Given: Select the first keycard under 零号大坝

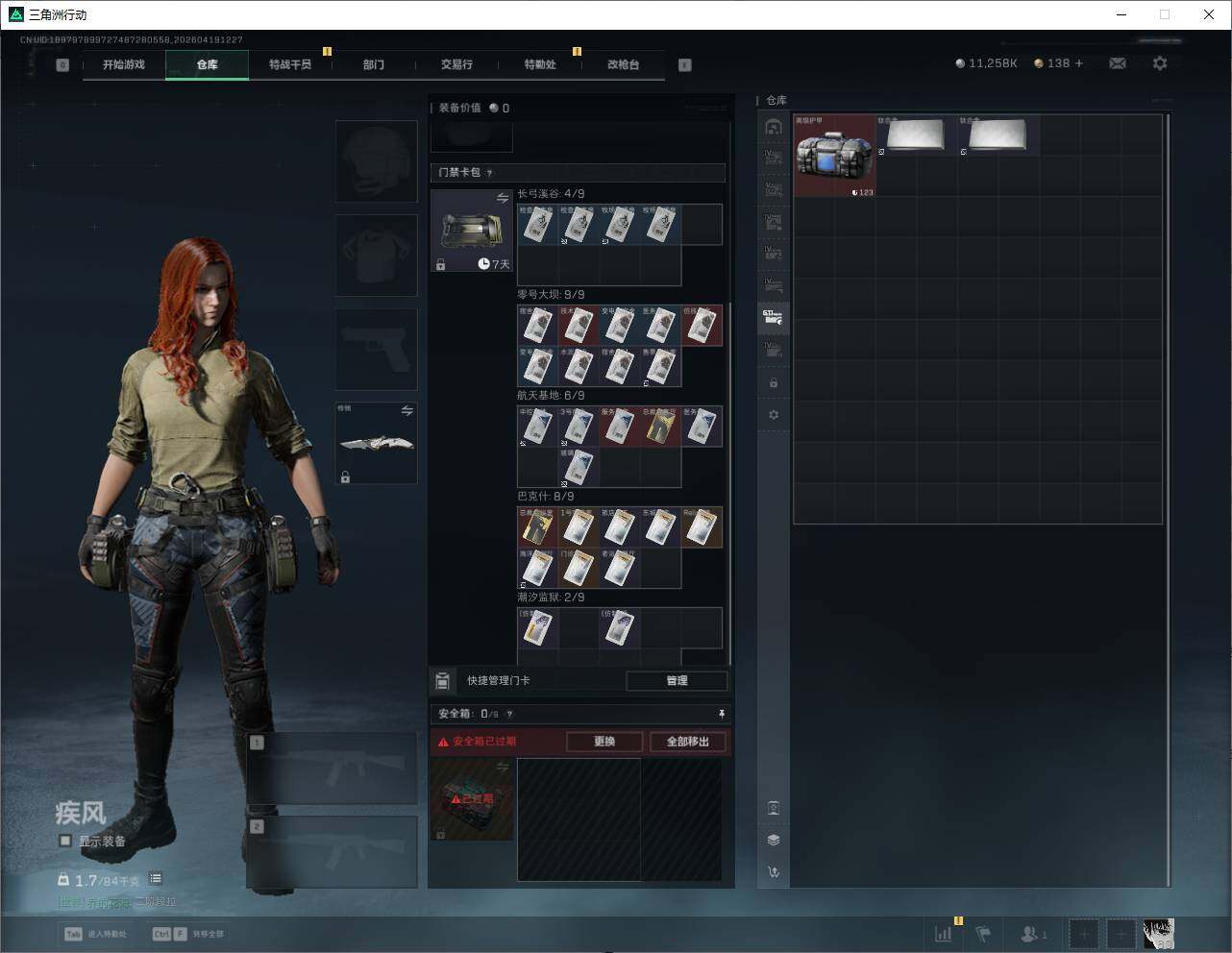Looking at the screenshot, I should (x=538, y=326).
